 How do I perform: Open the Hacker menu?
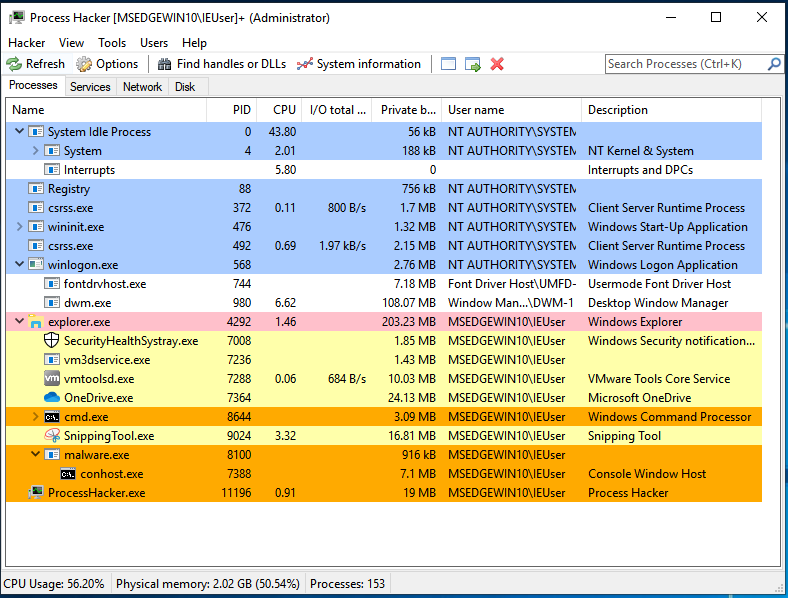pos(27,43)
